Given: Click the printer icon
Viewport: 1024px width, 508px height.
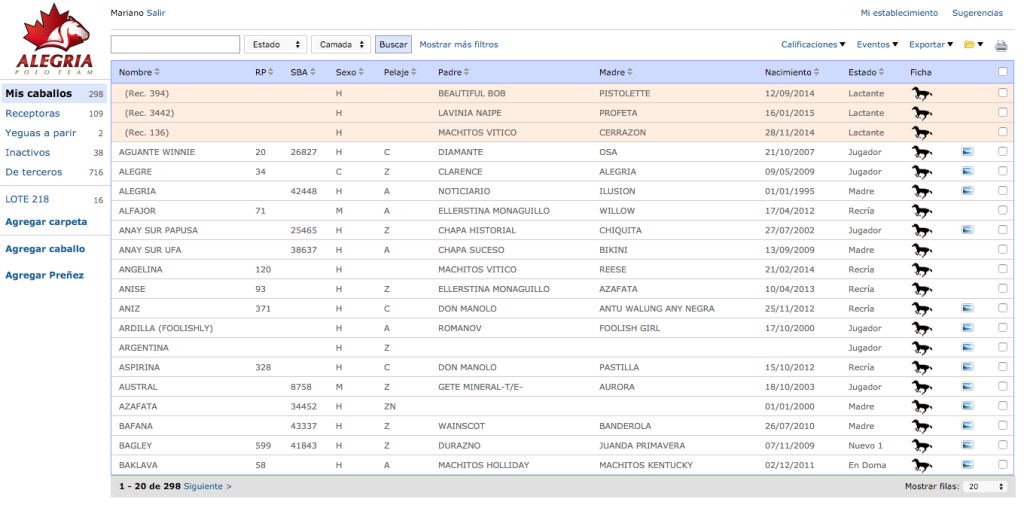Looking at the screenshot, I should pos(1001,45).
